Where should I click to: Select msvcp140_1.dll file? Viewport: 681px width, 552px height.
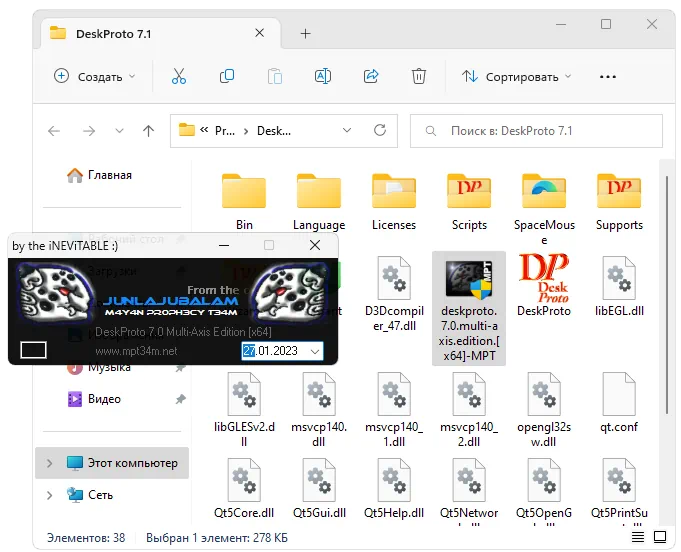tap(394, 410)
